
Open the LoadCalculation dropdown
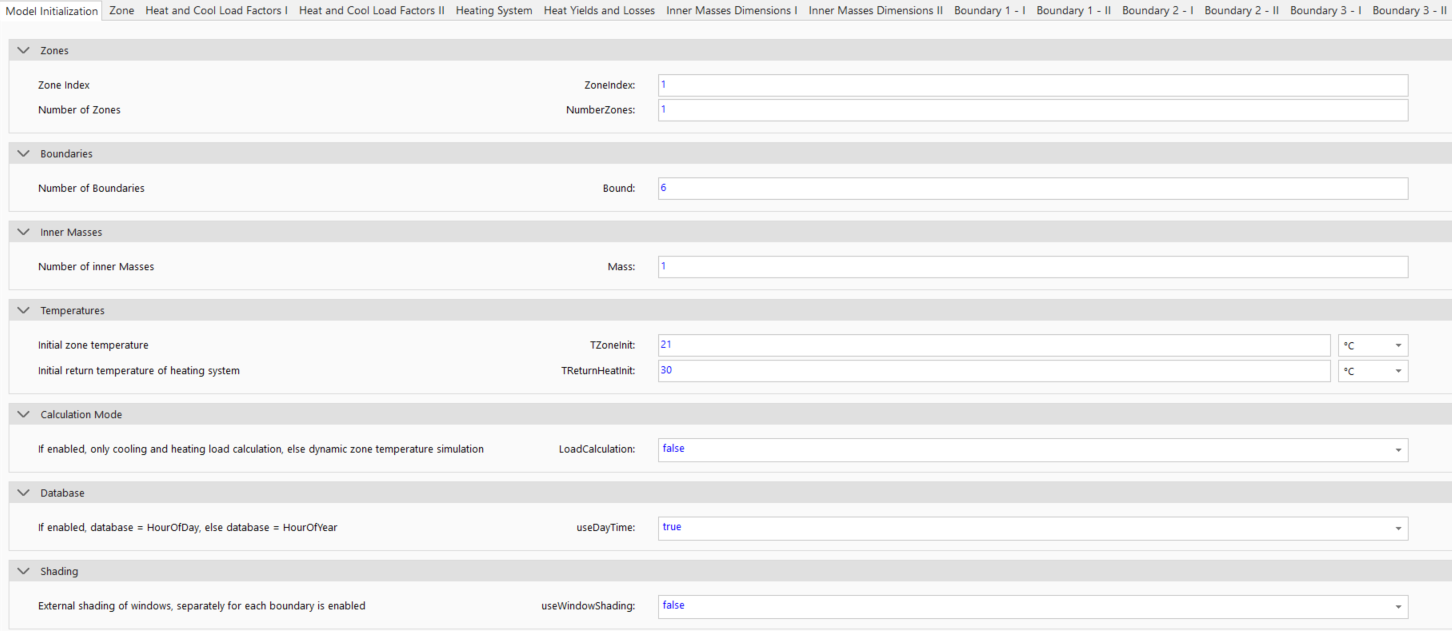coord(1033,449)
